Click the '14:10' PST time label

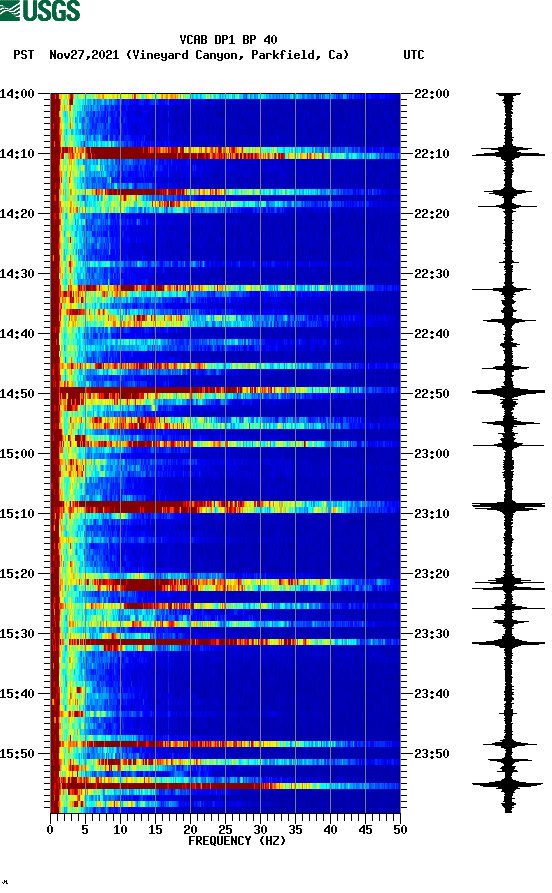(17, 154)
